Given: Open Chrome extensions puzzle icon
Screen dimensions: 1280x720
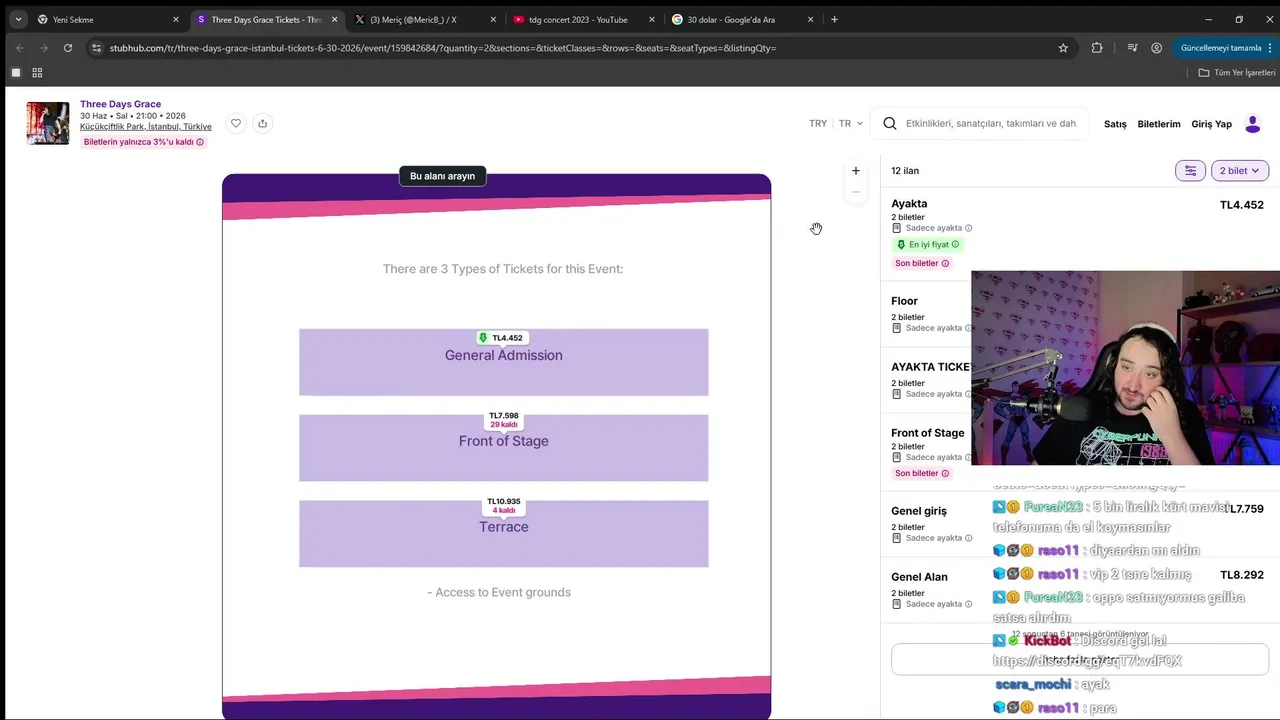Looking at the screenshot, I should tap(1097, 48).
